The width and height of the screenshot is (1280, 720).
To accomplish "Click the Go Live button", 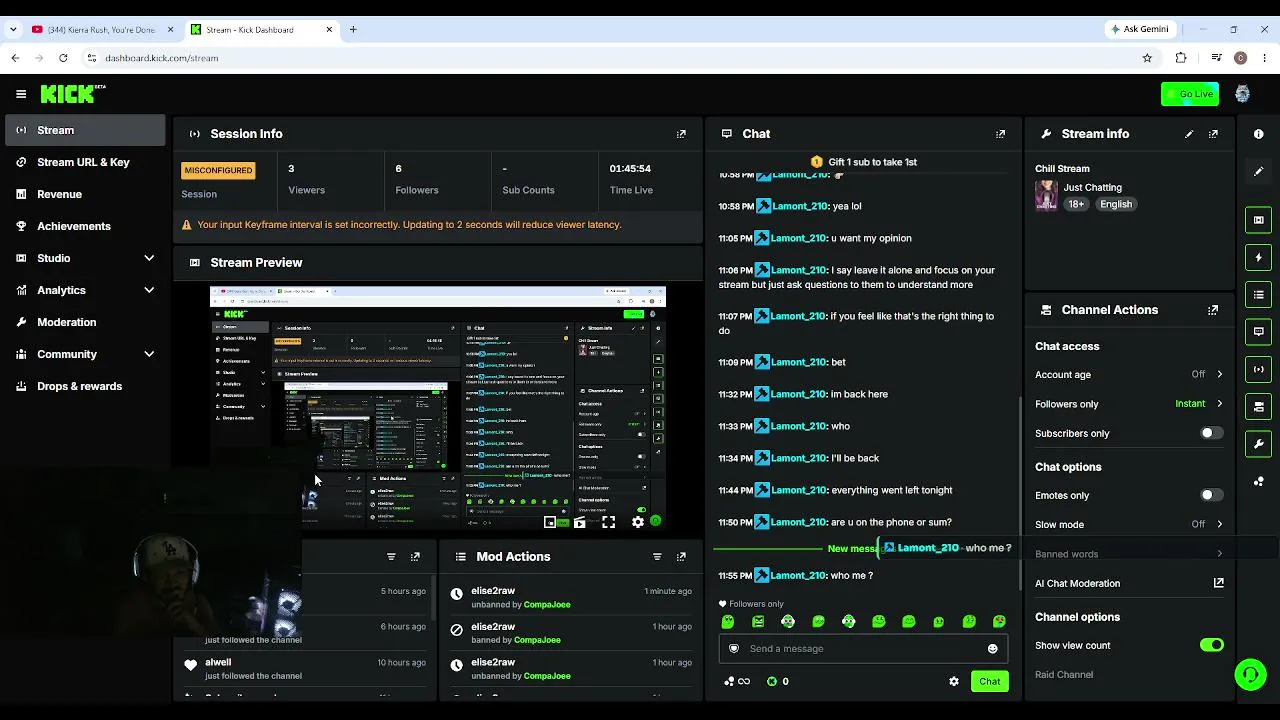I will [1190, 94].
